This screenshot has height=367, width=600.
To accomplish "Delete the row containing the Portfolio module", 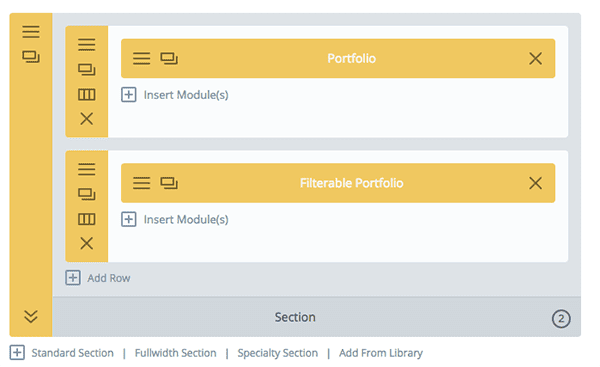I will coord(86,119).
